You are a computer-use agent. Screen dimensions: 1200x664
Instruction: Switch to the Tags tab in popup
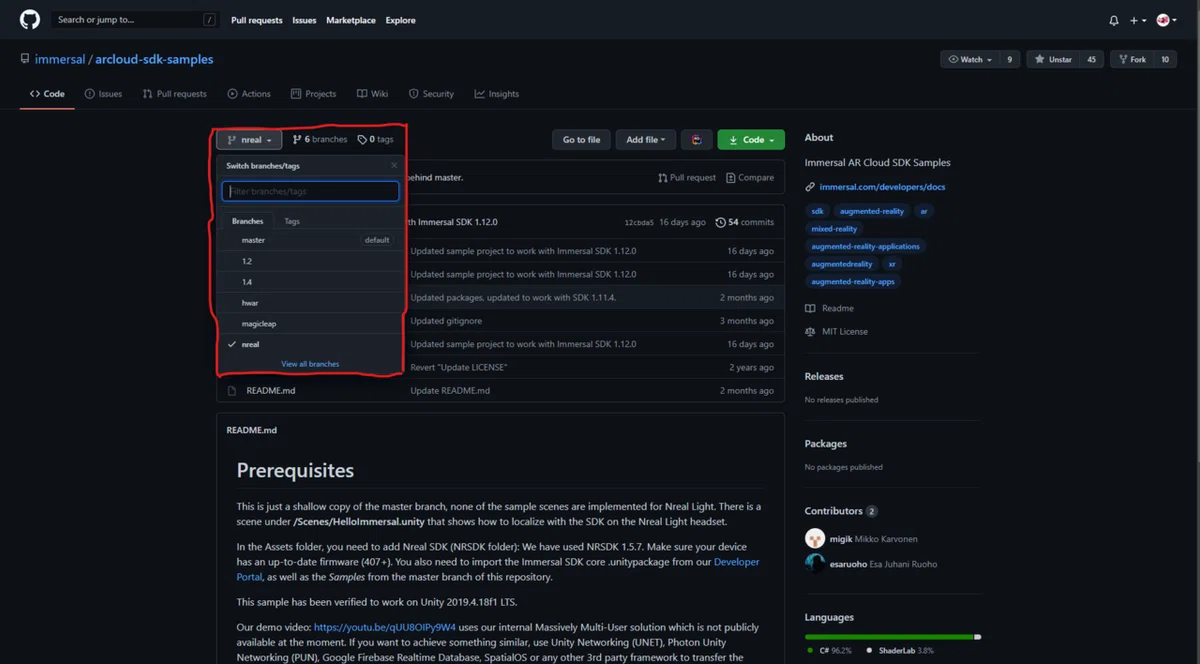pos(292,221)
